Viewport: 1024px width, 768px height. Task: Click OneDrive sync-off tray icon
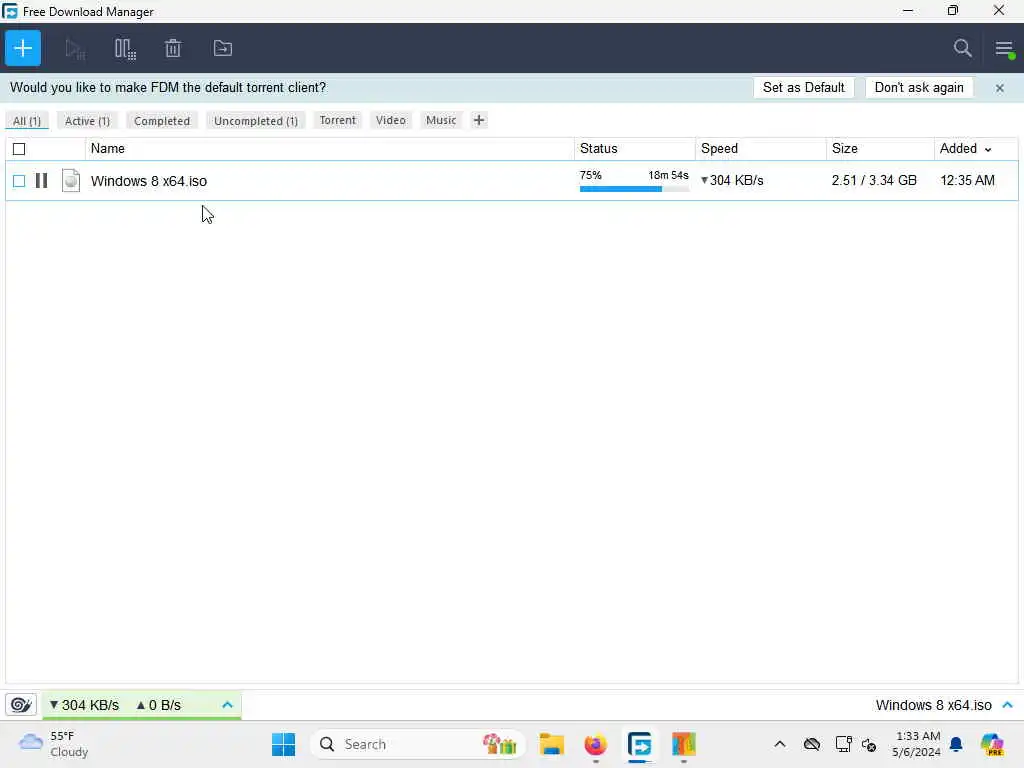pyautogui.click(x=812, y=744)
